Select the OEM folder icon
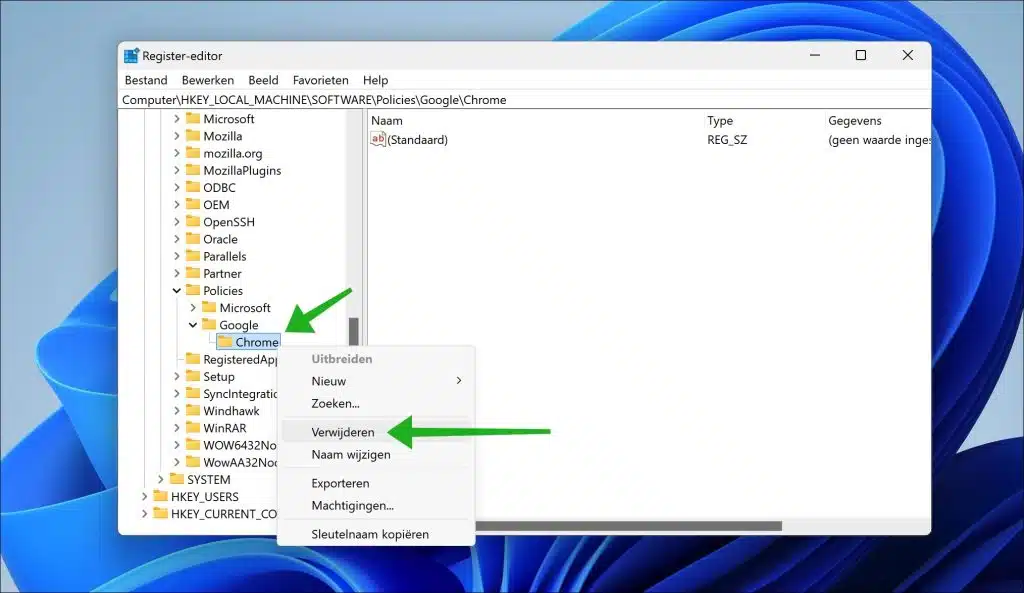 pyautogui.click(x=193, y=204)
